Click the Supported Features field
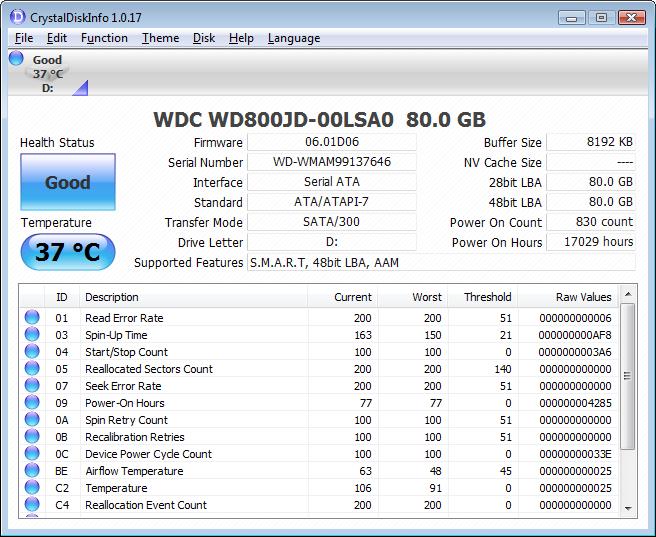This screenshot has width=656, height=537. (441, 263)
